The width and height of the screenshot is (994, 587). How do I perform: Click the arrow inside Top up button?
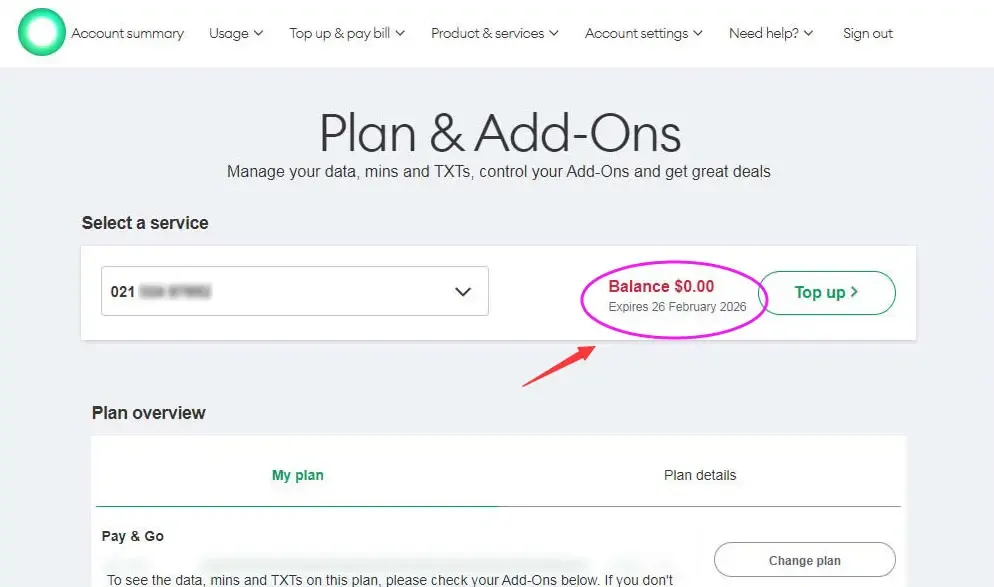(854, 293)
